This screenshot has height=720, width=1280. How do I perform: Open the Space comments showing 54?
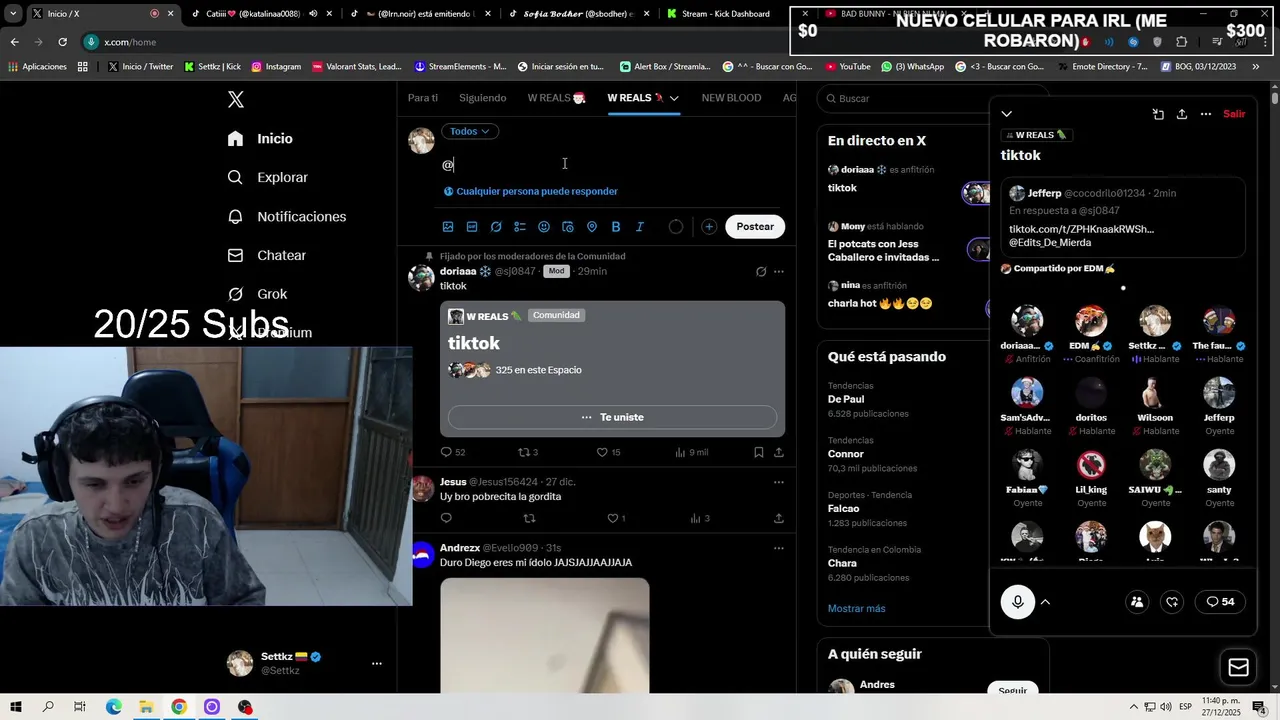1220,602
